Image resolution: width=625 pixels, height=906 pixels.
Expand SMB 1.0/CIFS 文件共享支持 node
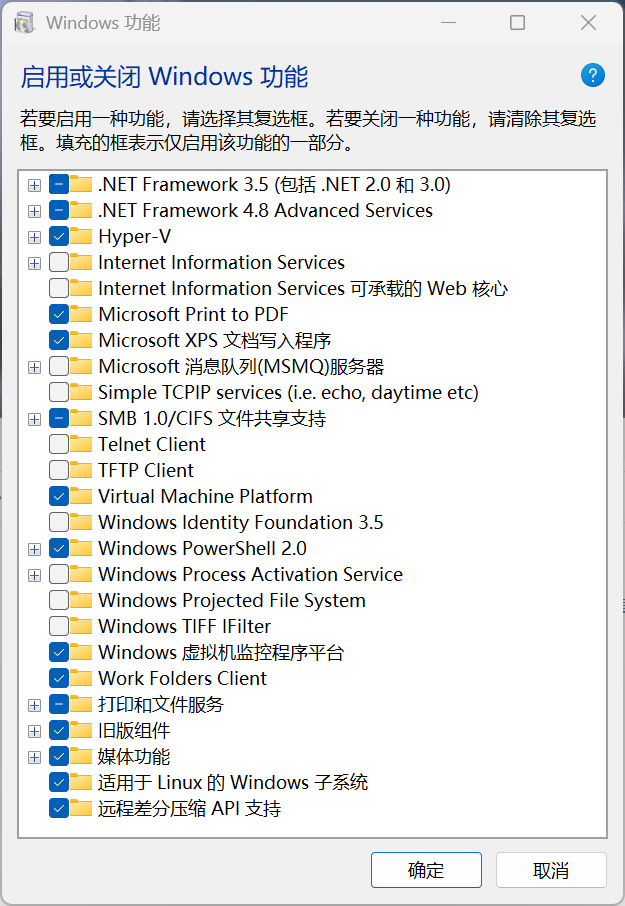(35, 419)
